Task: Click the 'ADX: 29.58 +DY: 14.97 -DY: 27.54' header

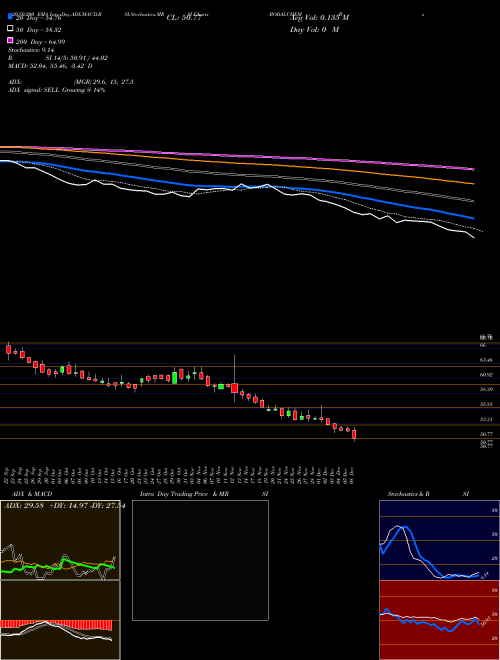Action: [64, 505]
